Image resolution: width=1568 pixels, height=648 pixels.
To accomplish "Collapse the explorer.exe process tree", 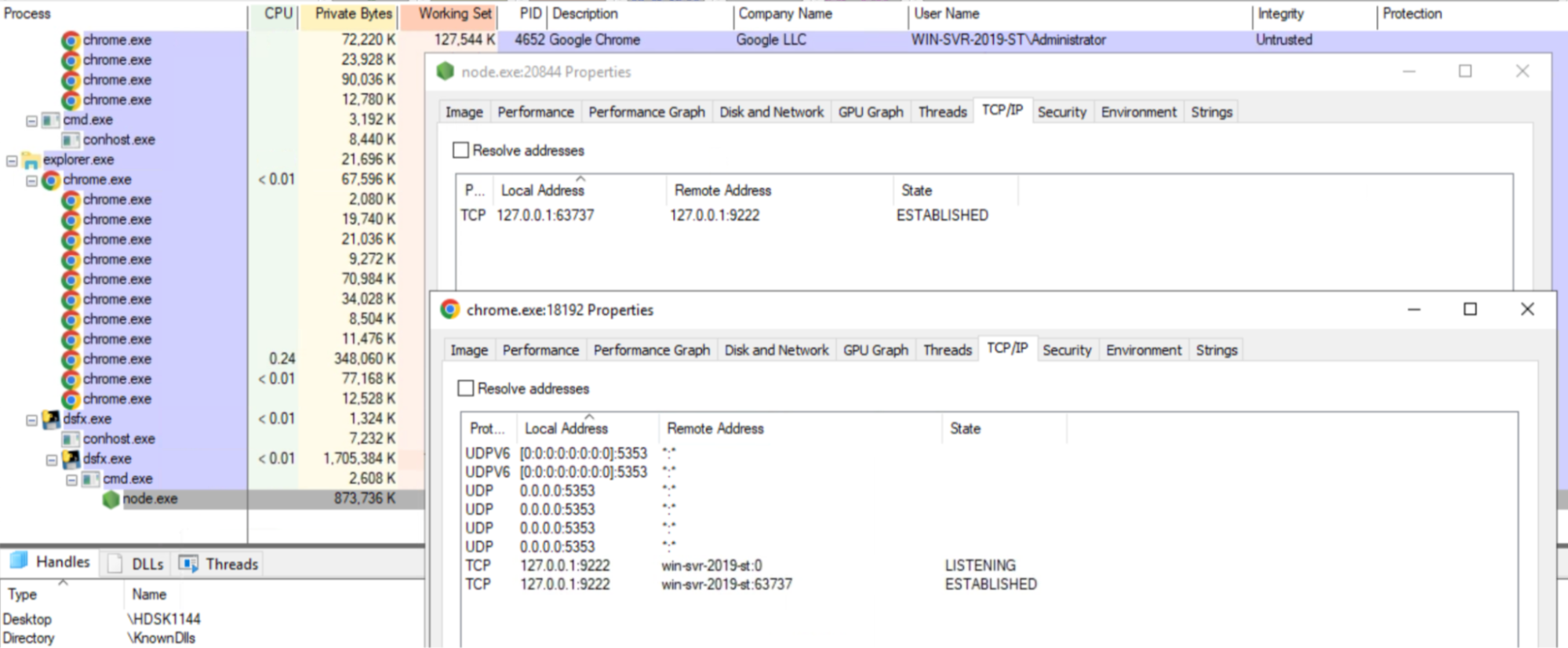I will coord(12,160).
